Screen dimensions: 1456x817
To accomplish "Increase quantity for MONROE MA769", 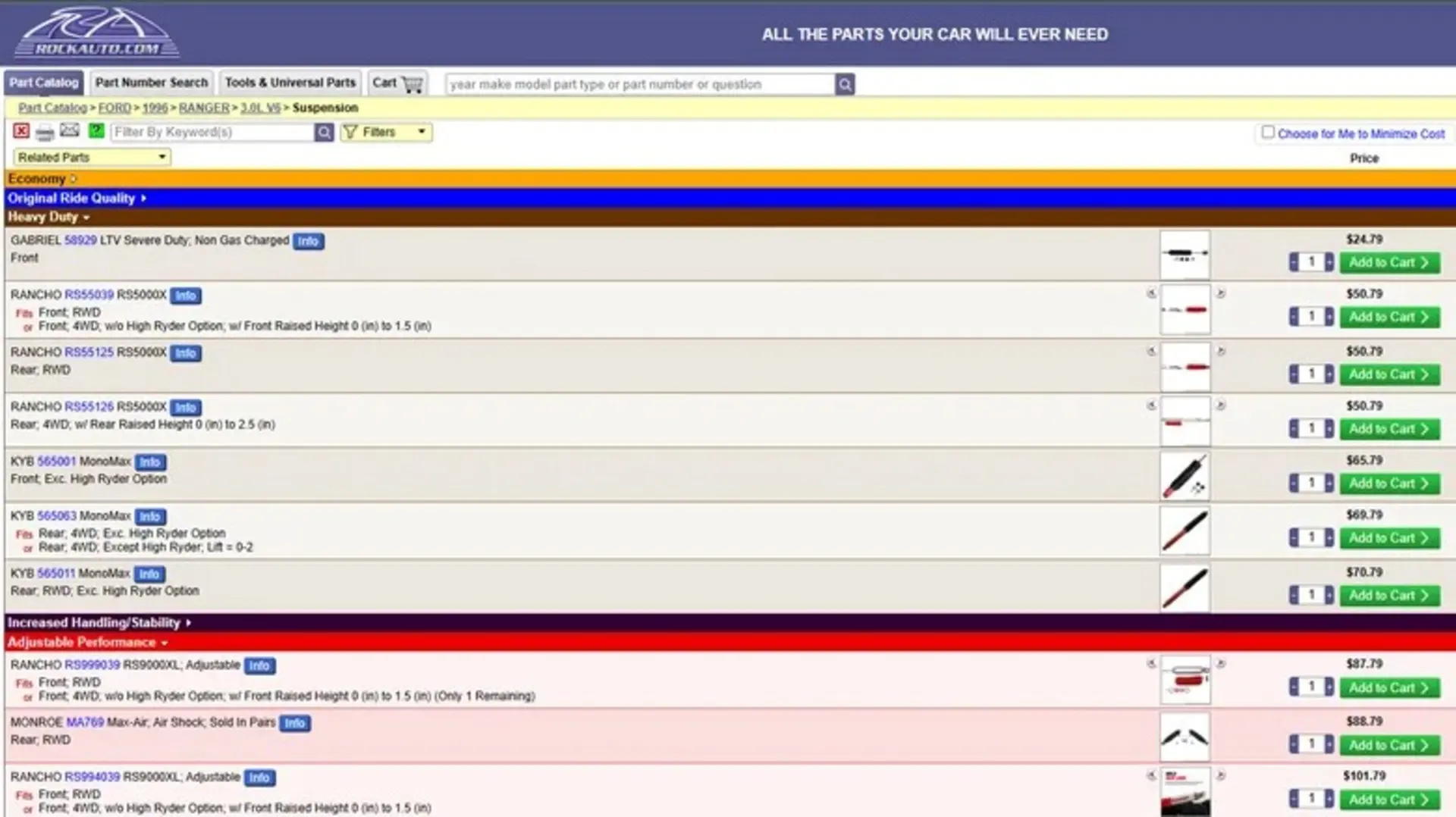I will coord(1329,745).
